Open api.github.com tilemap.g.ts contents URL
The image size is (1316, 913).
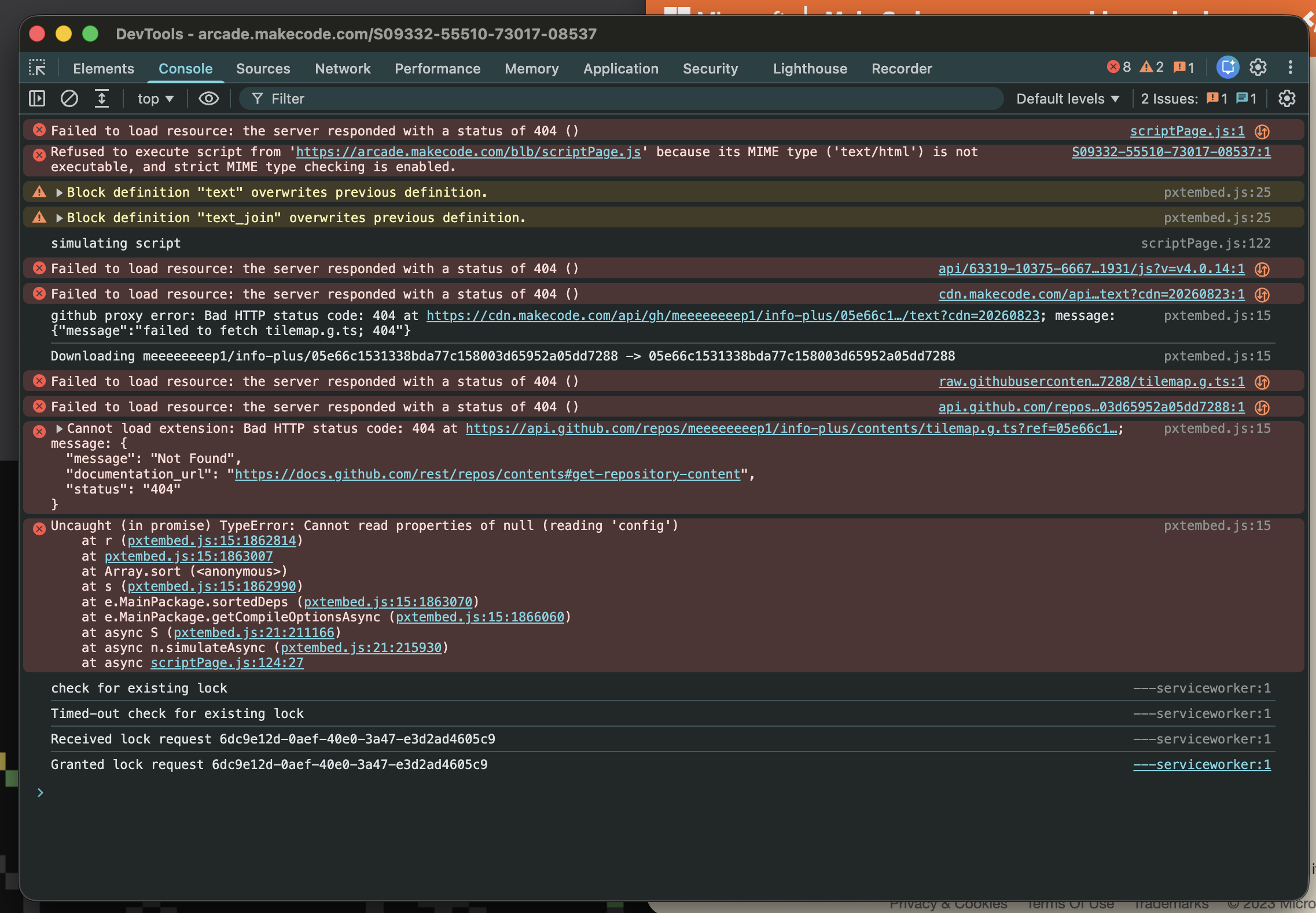pyautogui.click(x=792, y=429)
